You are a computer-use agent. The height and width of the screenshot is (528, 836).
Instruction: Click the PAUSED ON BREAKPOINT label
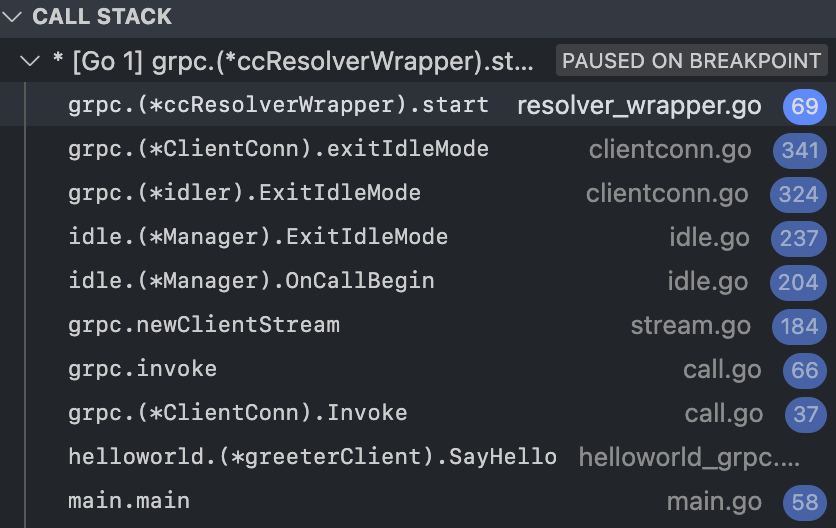(692, 60)
